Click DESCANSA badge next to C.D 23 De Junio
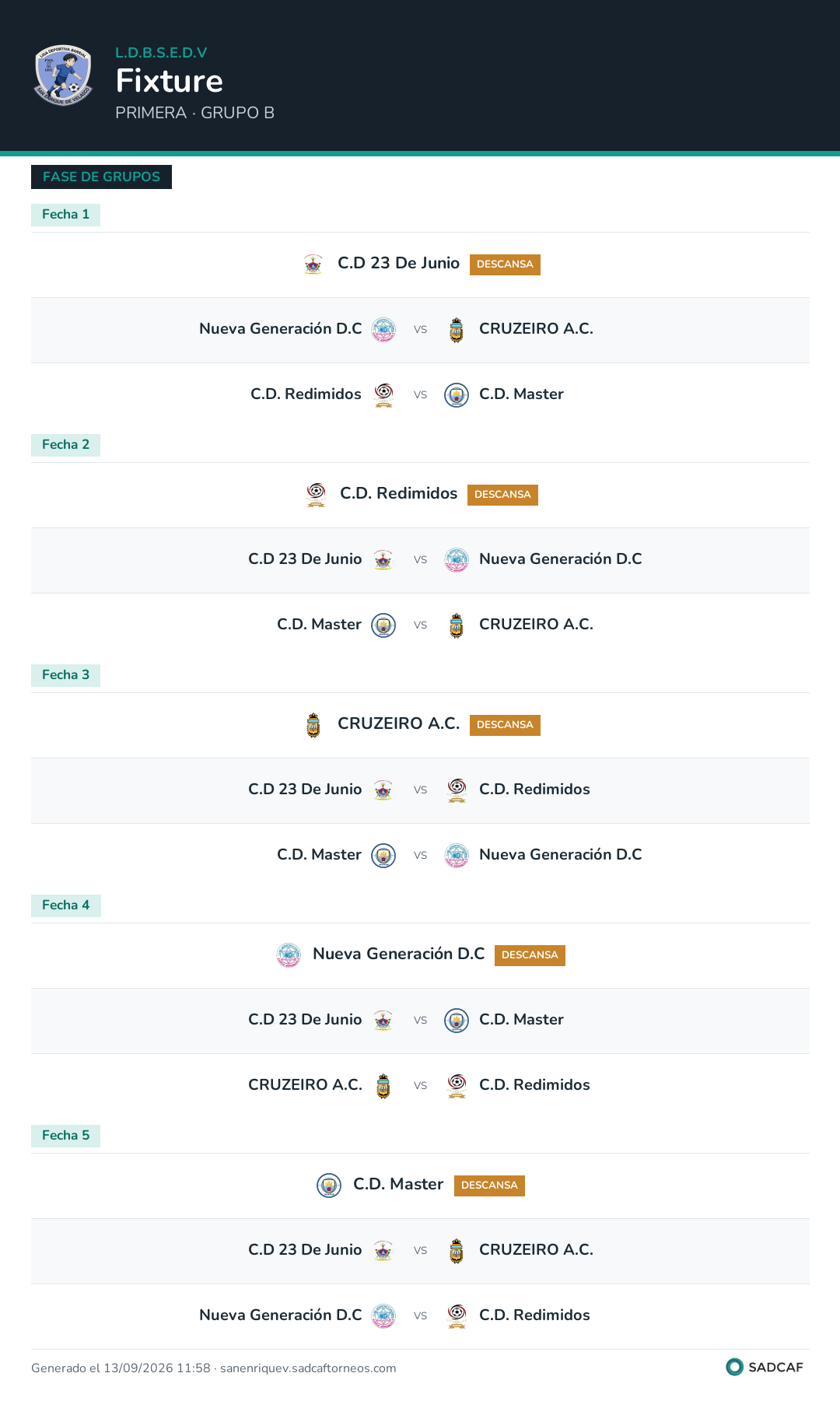The image size is (840, 1408). click(505, 264)
